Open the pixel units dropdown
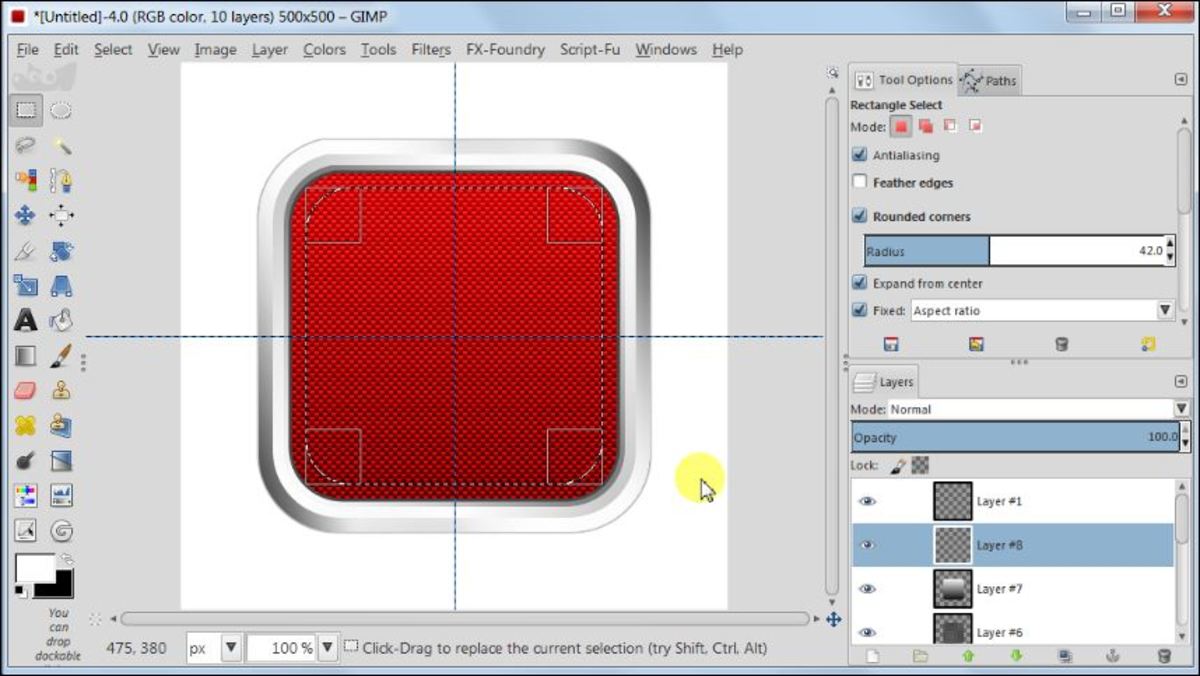 232,647
